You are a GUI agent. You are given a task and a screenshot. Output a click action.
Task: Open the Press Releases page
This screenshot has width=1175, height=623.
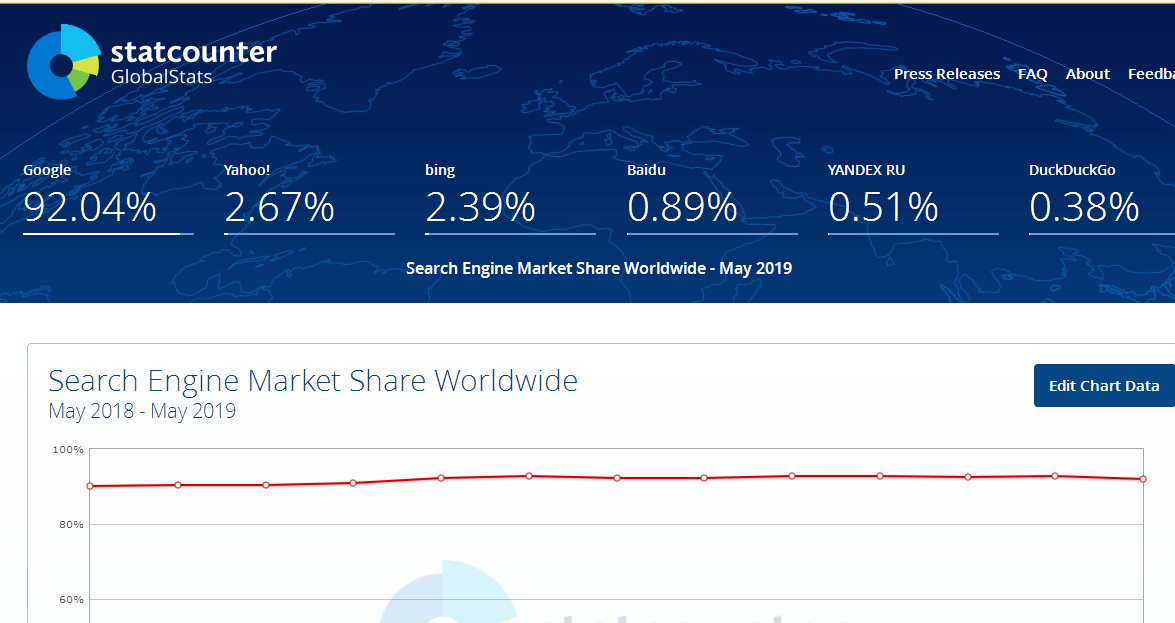(946, 74)
